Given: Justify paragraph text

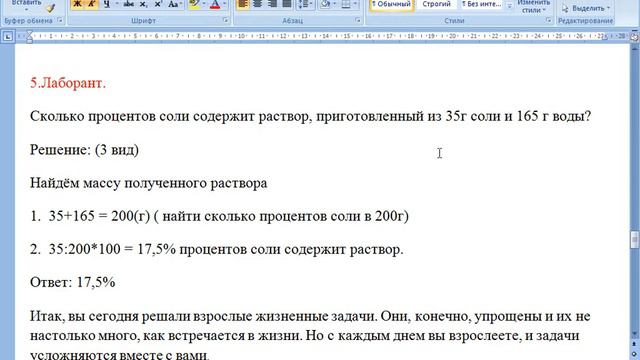Looking at the screenshot, I should [x=287, y=4].
